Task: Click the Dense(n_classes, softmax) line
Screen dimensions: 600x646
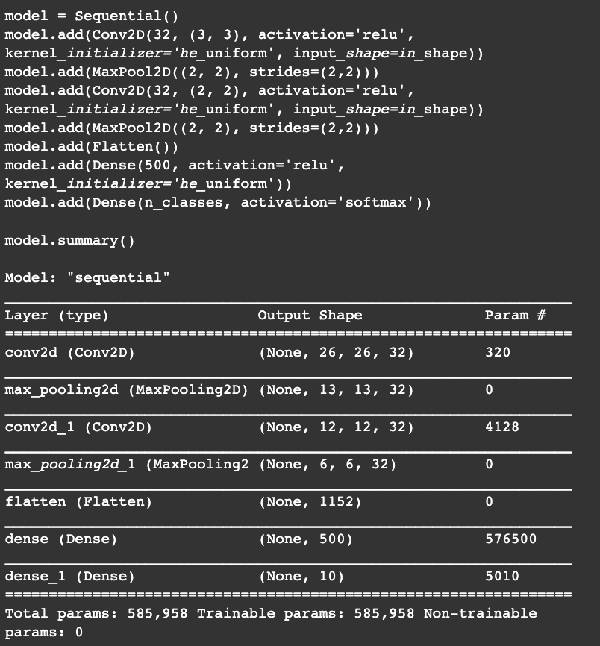Action: (x=218, y=203)
